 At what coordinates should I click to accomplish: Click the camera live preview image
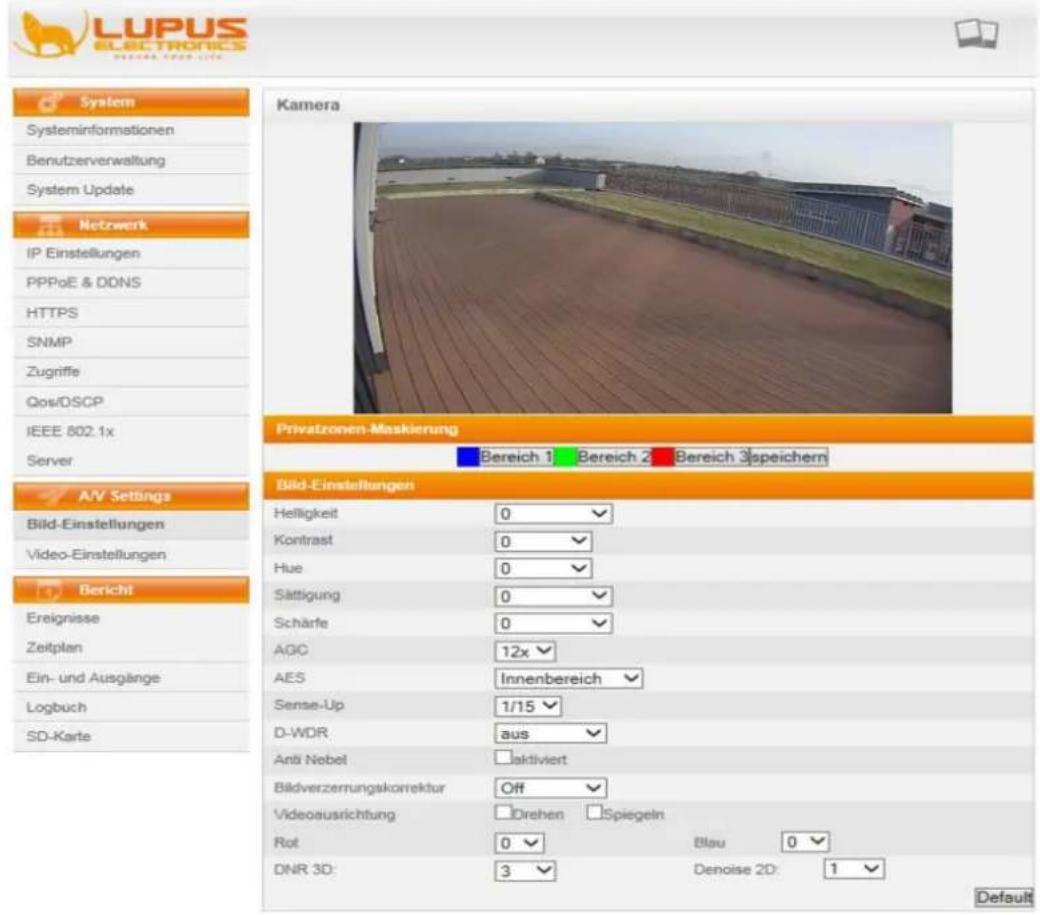[x=653, y=267]
